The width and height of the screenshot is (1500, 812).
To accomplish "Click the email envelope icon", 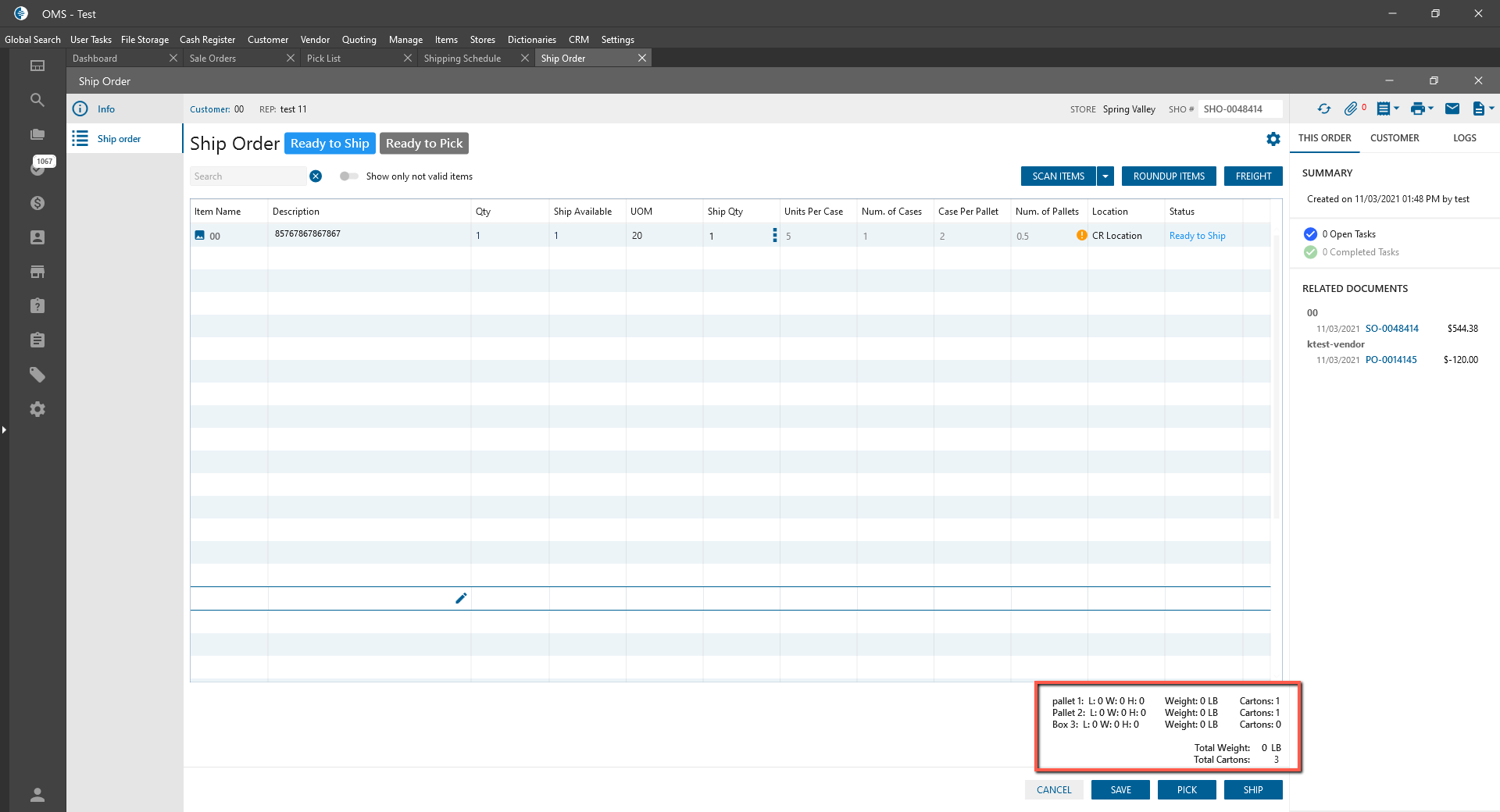I will tap(1452, 109).
